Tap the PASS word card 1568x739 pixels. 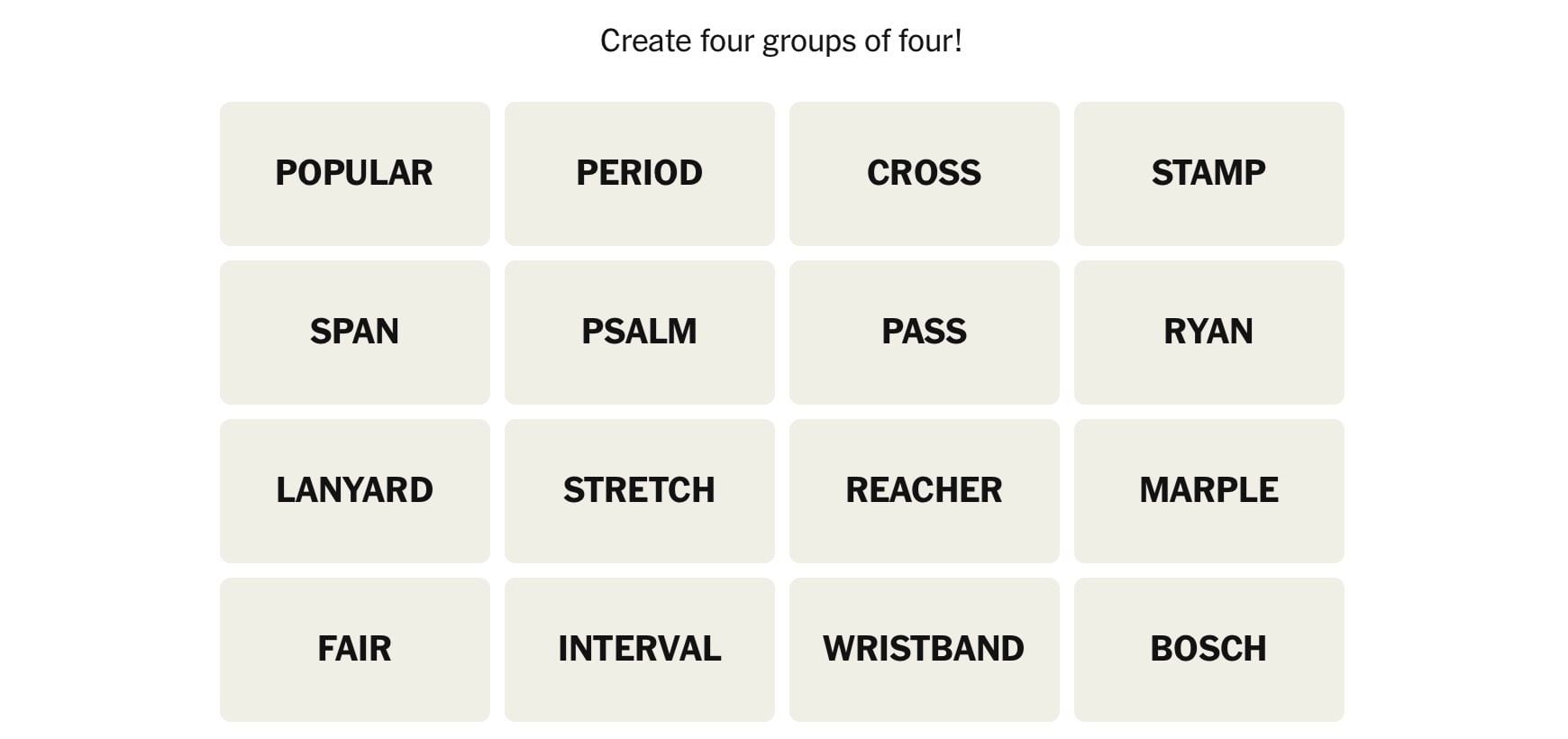pyautogui.click(x=924, y=332)
